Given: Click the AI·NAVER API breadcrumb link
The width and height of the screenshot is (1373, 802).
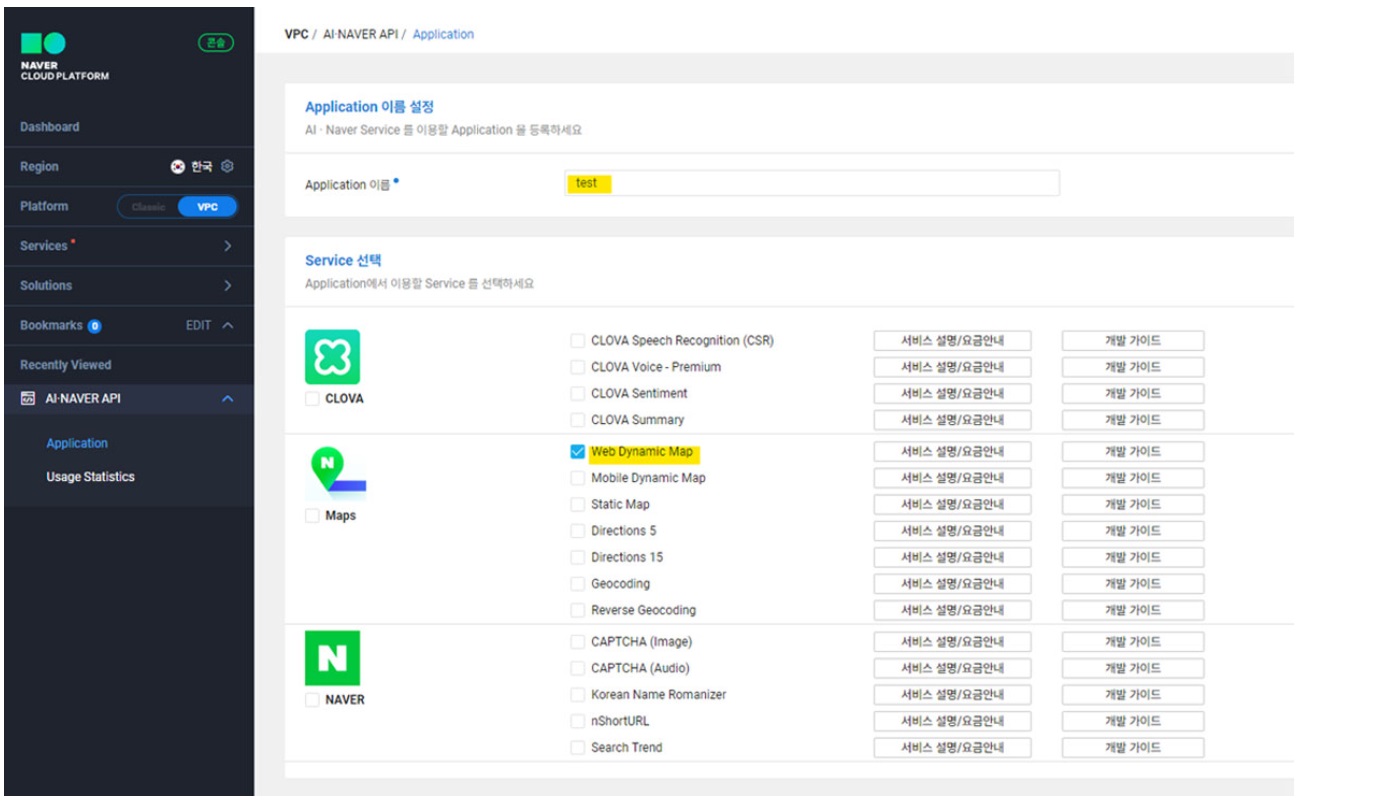Looking at the screenshot, I should pyautogui.click(x=360, y=34).
